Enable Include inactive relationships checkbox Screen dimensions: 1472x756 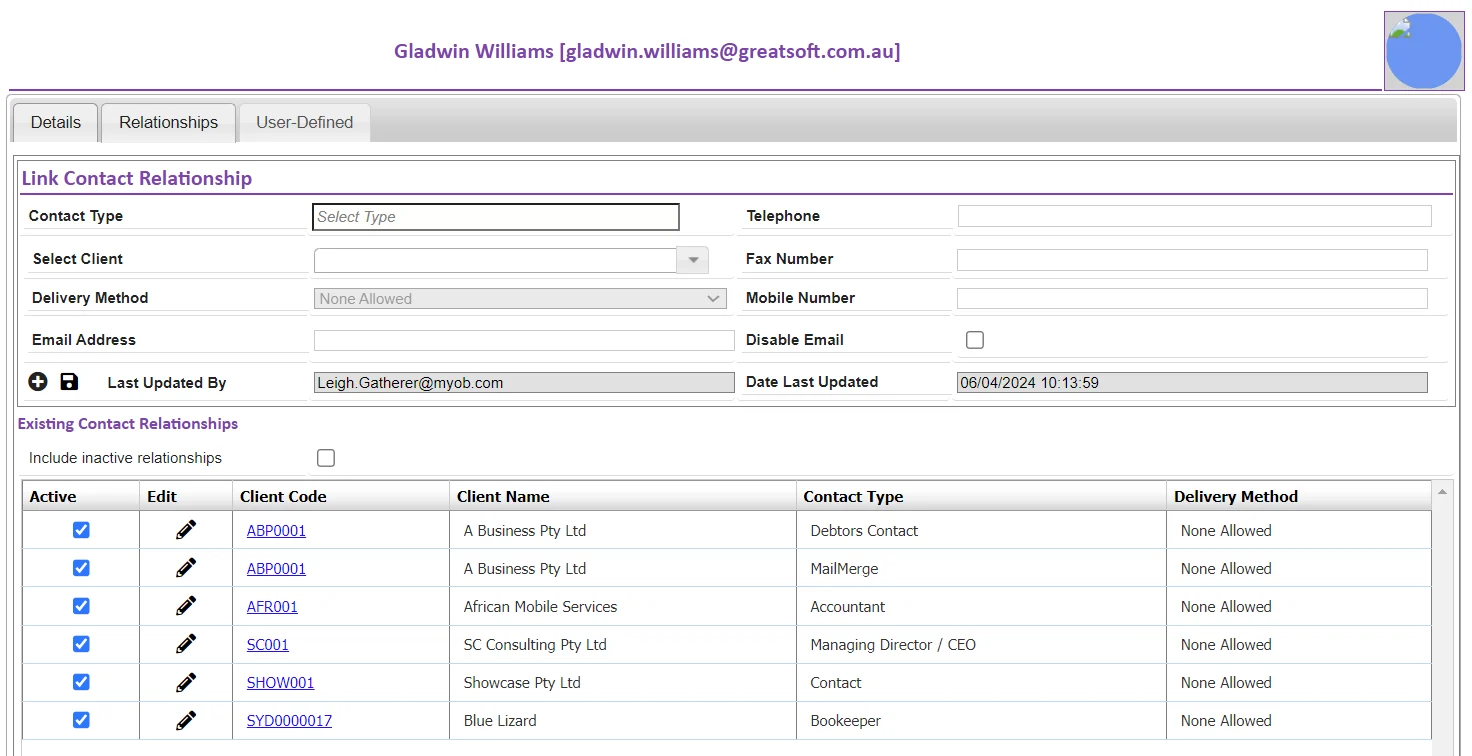326,458
